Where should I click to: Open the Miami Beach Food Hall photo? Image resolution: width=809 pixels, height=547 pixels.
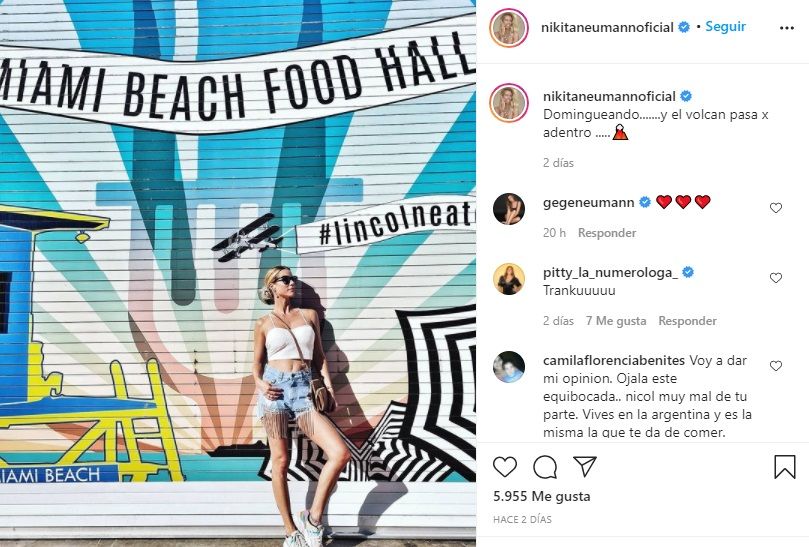(238, 274)
